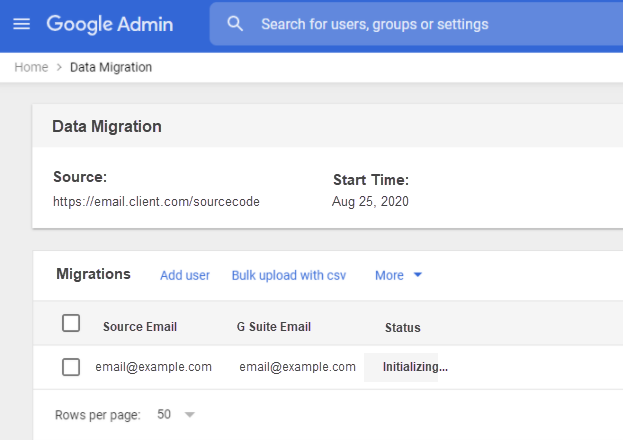Screen dimensions: 623x440
Task: Click the More dropdown arrow
Action: [x=418, y=275]
